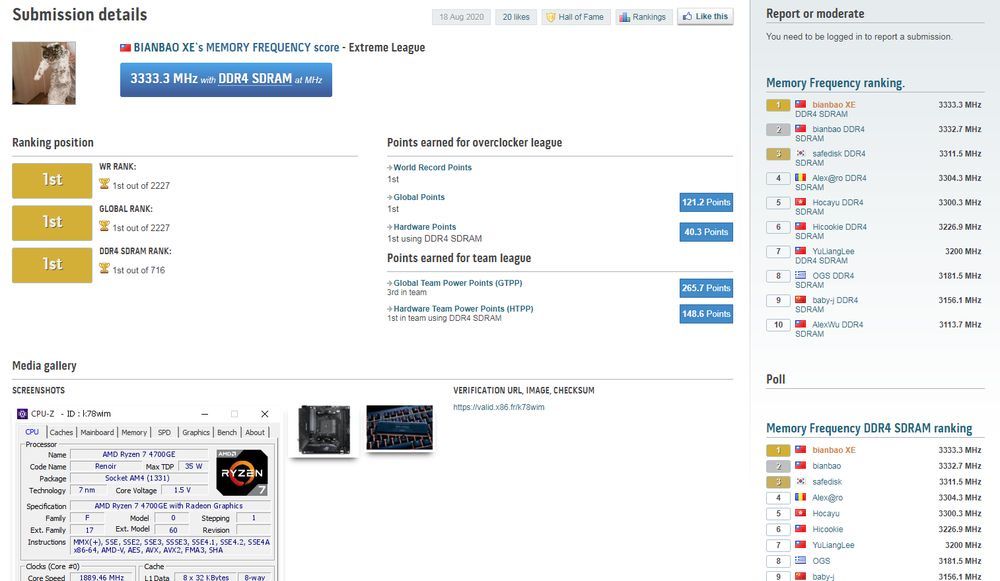Click the 40.3 Points badge

[706, 232]
